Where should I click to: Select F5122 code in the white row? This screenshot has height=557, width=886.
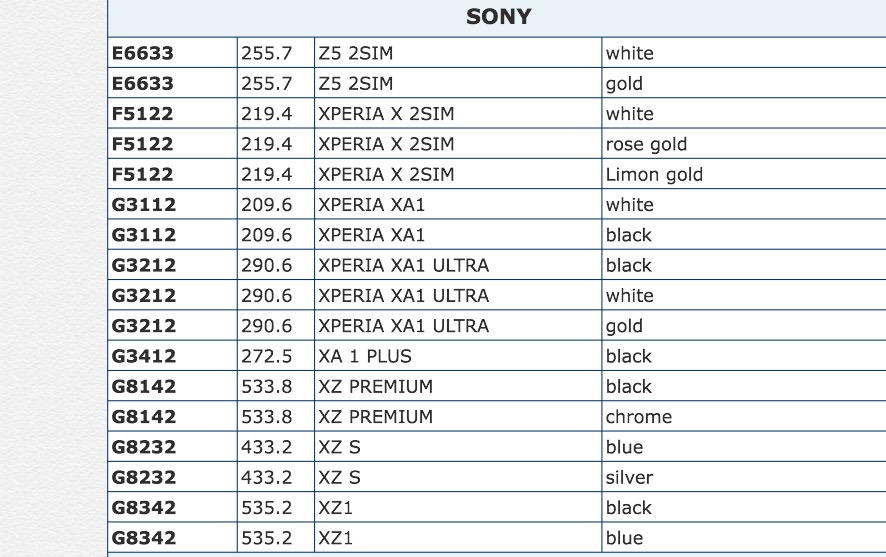coord(143,114)
